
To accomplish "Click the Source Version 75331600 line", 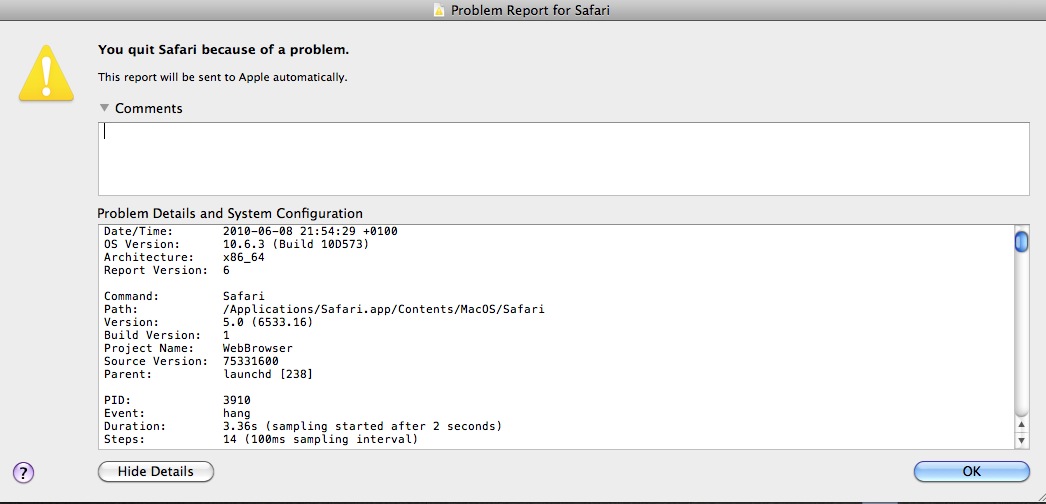I will [191, 361].
